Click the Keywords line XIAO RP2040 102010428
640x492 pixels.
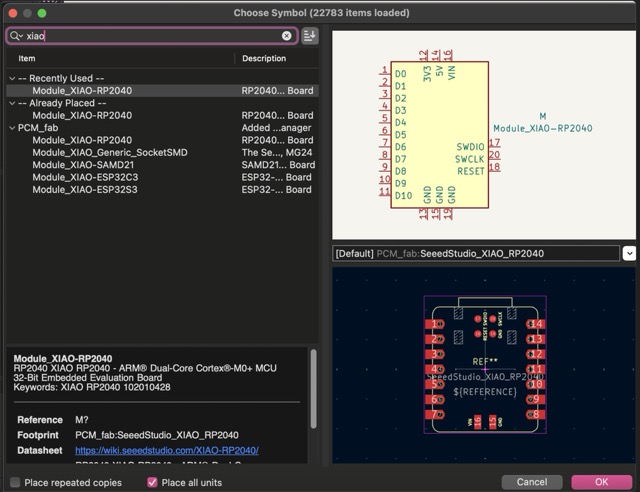pos(92,387)
